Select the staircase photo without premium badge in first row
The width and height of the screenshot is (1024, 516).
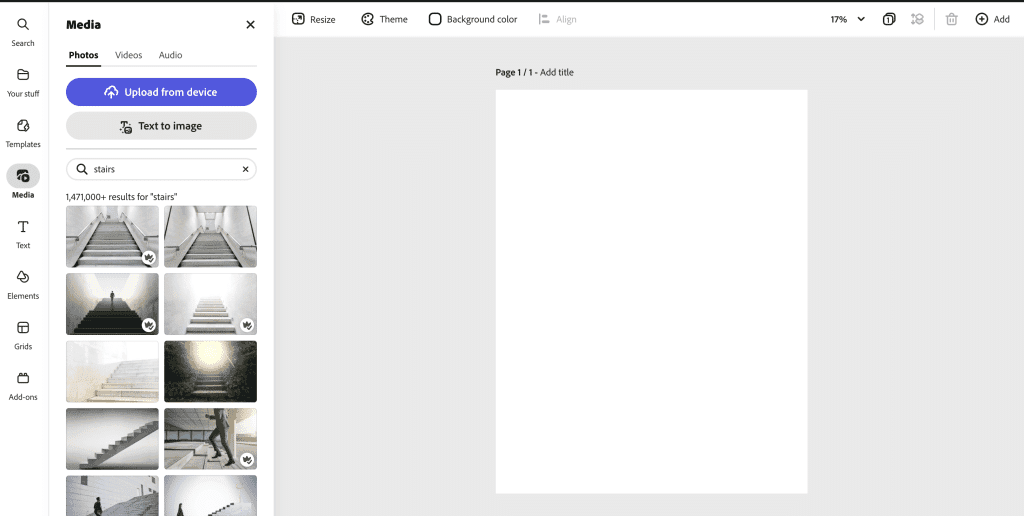pos(210,236)
